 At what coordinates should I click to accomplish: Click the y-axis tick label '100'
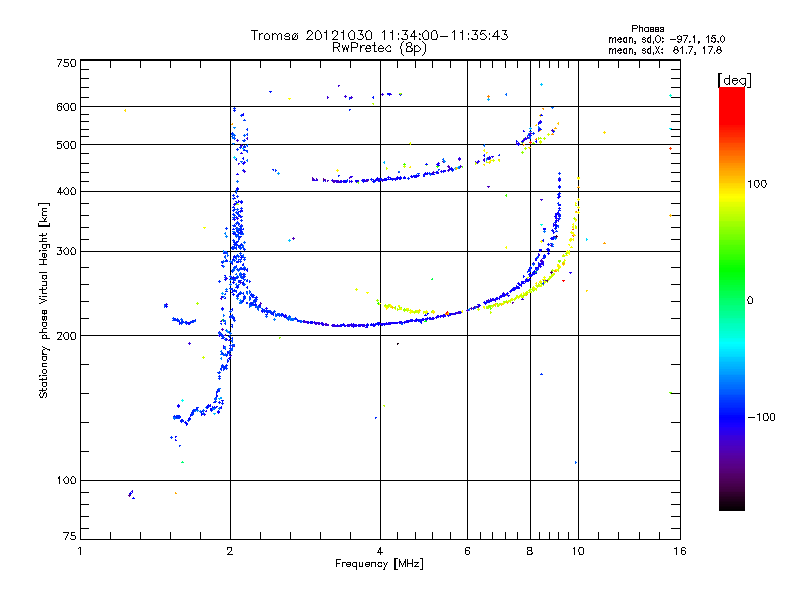point(66,481)
